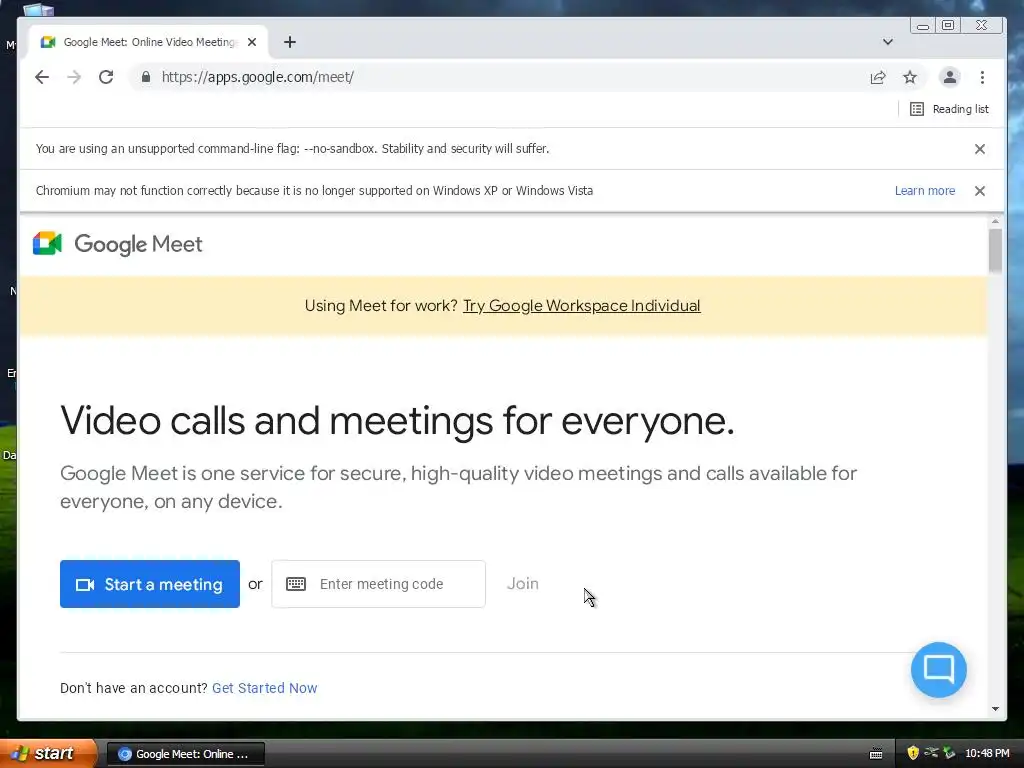Click the scrollbar up arrow
Viewport: 1024px width, 768px height.
click(x=995, y=222)
